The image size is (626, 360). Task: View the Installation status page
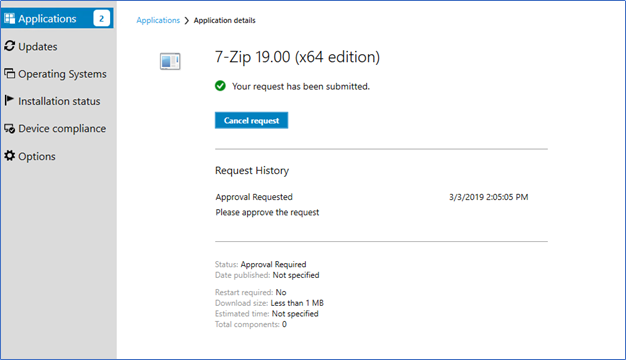(59, 101)
